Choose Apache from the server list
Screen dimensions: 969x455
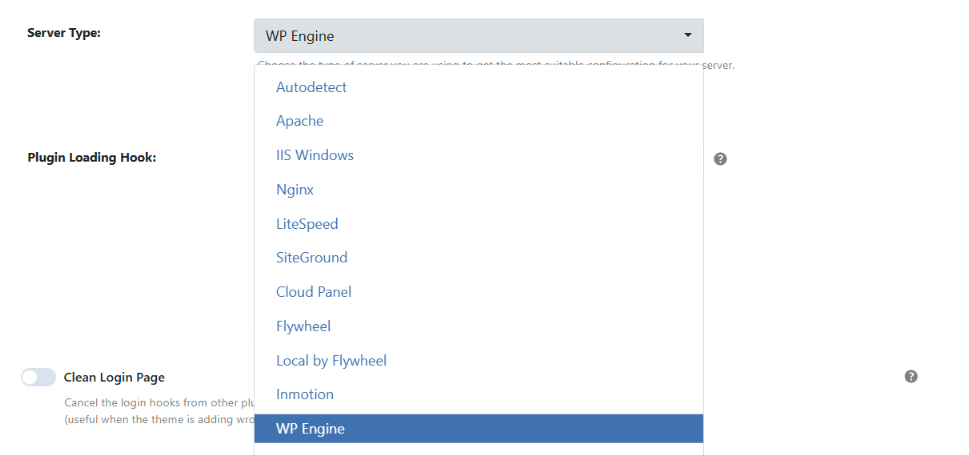pos(478,121)
